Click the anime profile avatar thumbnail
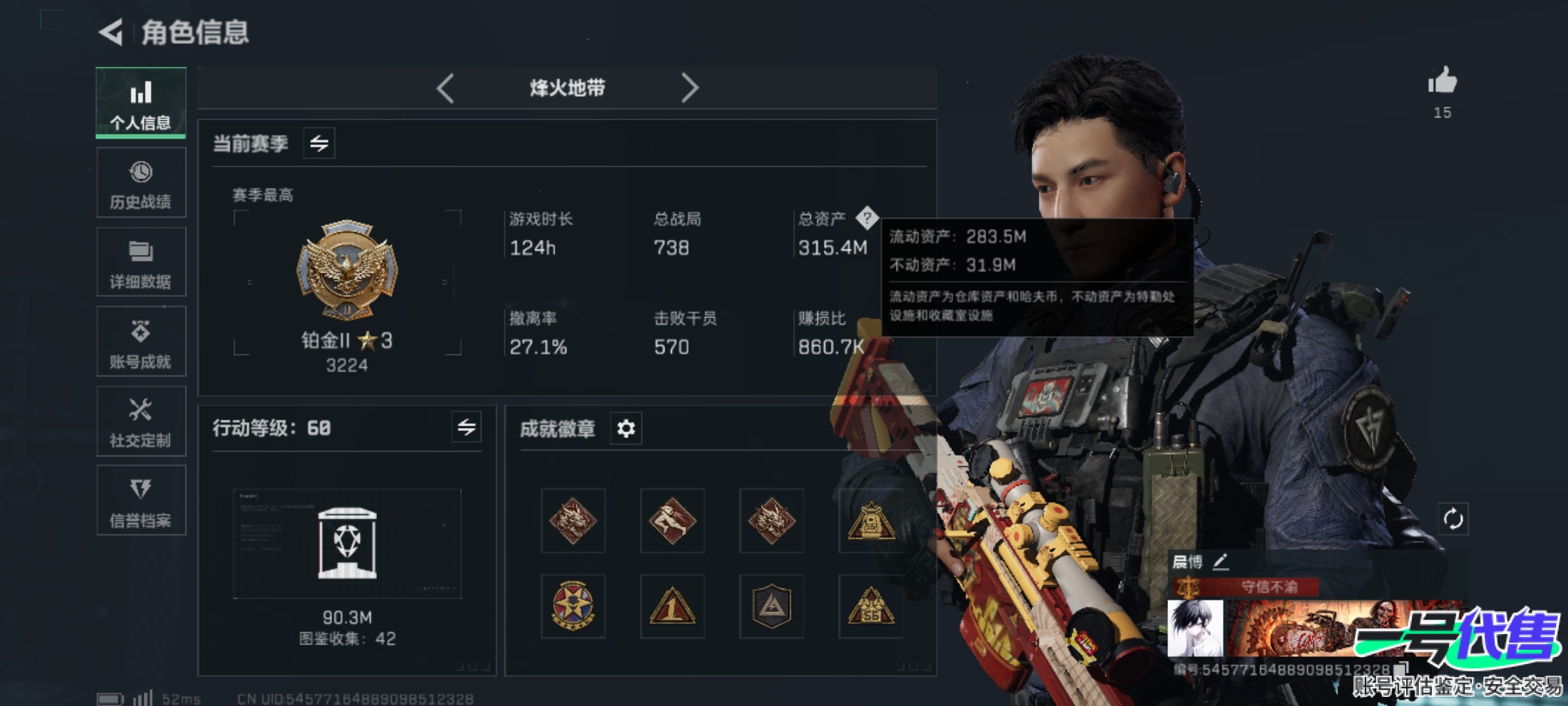1568x706 pixels. pyautogui.click(x=1195, y=628)
